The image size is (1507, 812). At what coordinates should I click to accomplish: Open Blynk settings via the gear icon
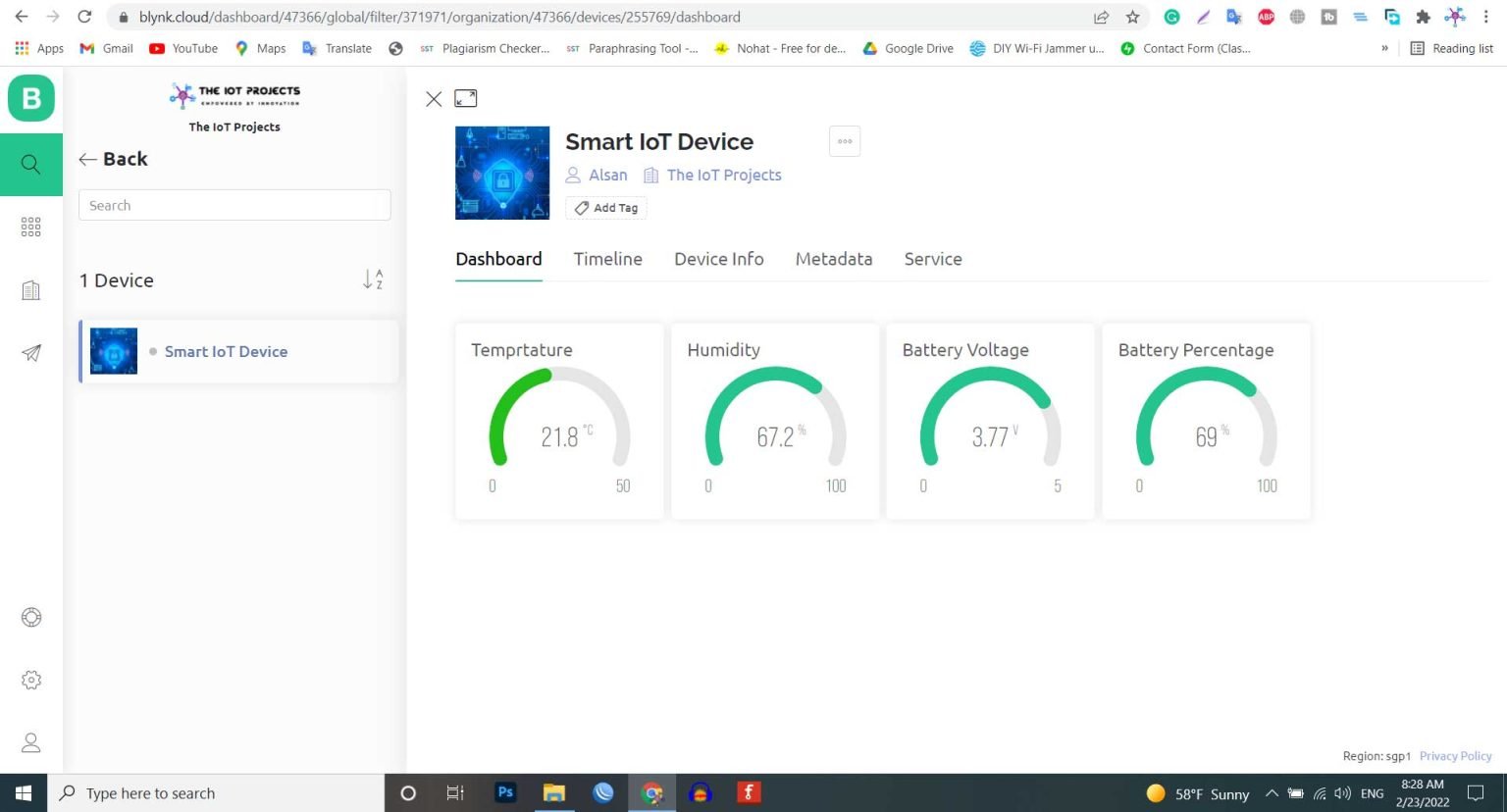(x=31, y=680)
